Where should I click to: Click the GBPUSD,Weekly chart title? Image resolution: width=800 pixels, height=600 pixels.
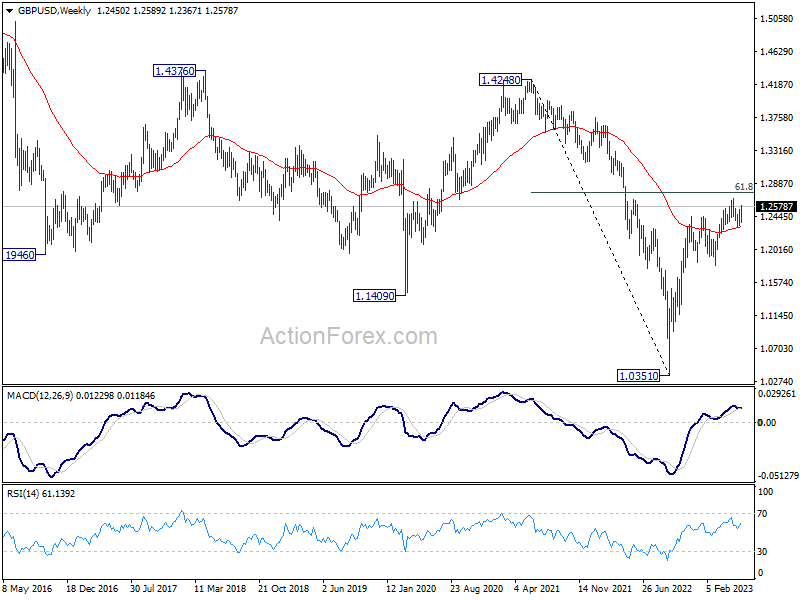(x=54, y=11)
